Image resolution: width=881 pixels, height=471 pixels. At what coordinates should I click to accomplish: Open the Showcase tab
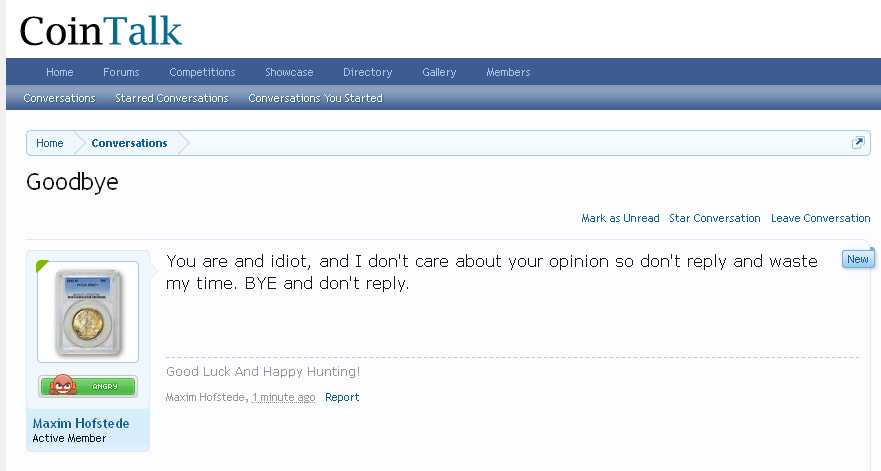[289, 72]
